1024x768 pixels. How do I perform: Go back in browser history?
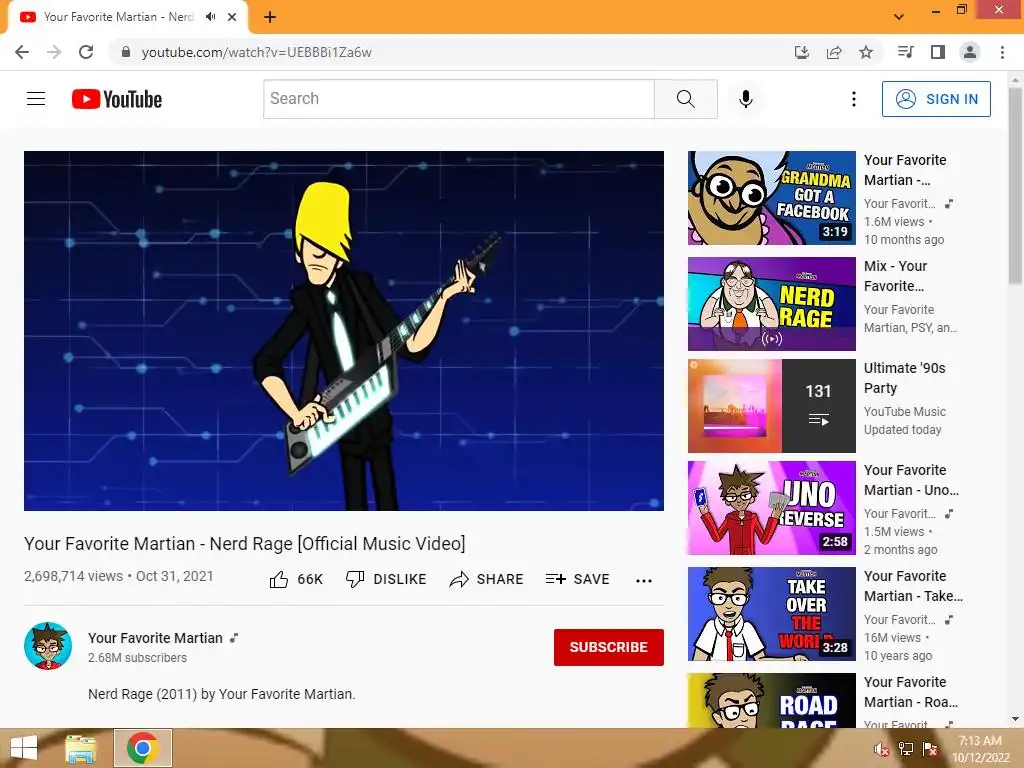(22, 52)
